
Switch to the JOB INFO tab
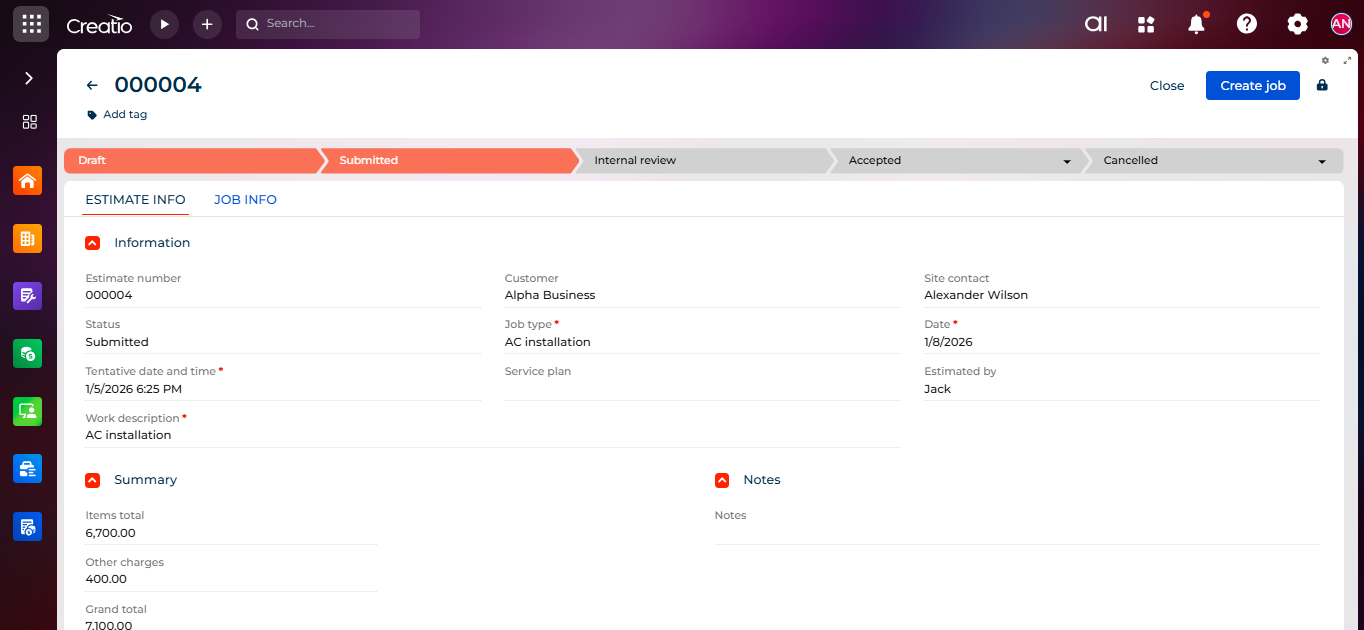pos(245,200)
